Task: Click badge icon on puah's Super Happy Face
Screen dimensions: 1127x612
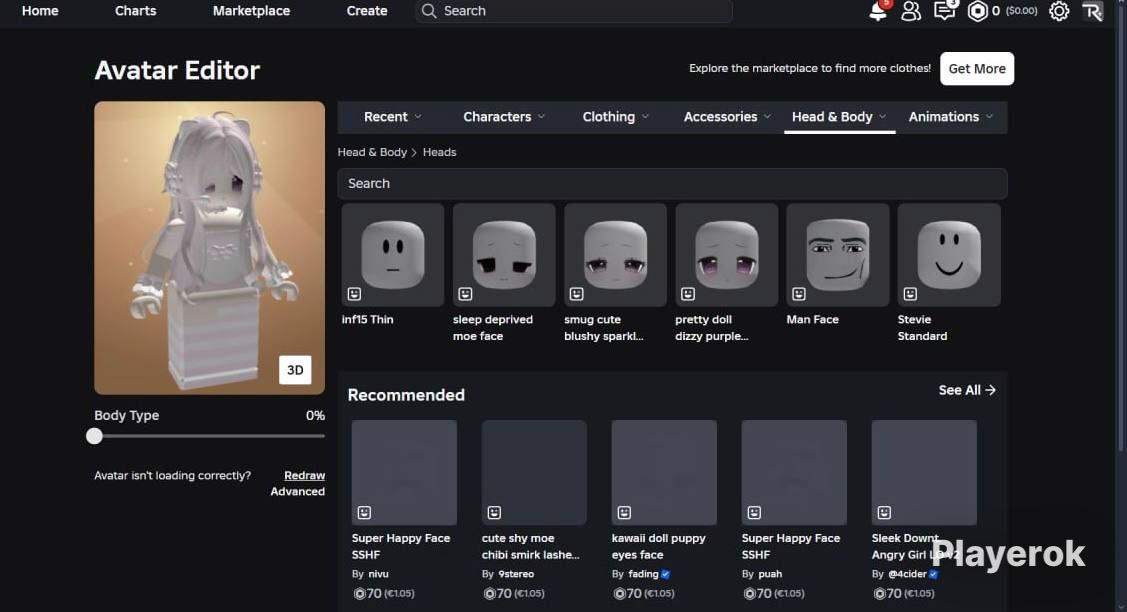Action: coord(754,512)
